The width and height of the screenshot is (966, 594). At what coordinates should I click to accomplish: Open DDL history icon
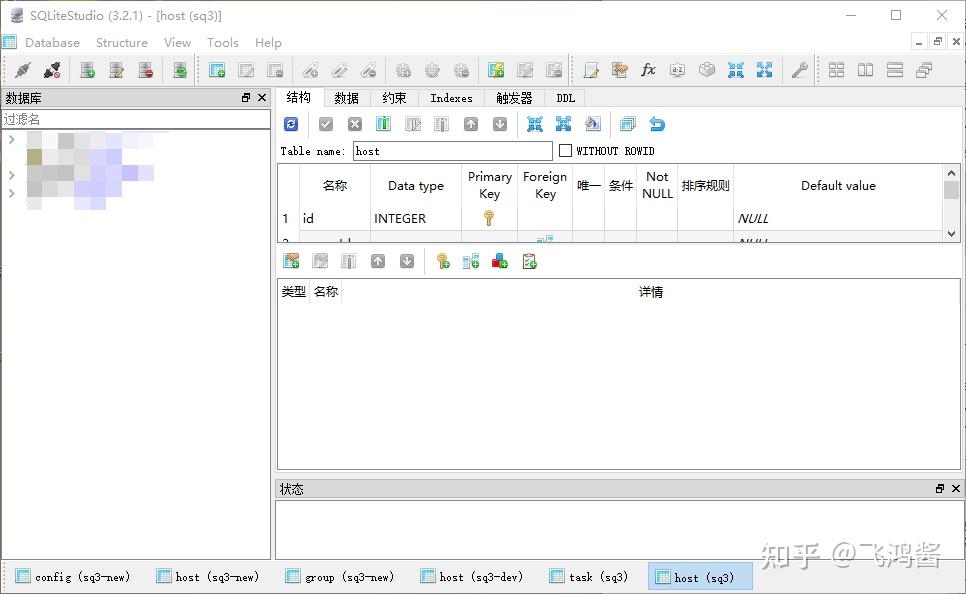[620, 70]
